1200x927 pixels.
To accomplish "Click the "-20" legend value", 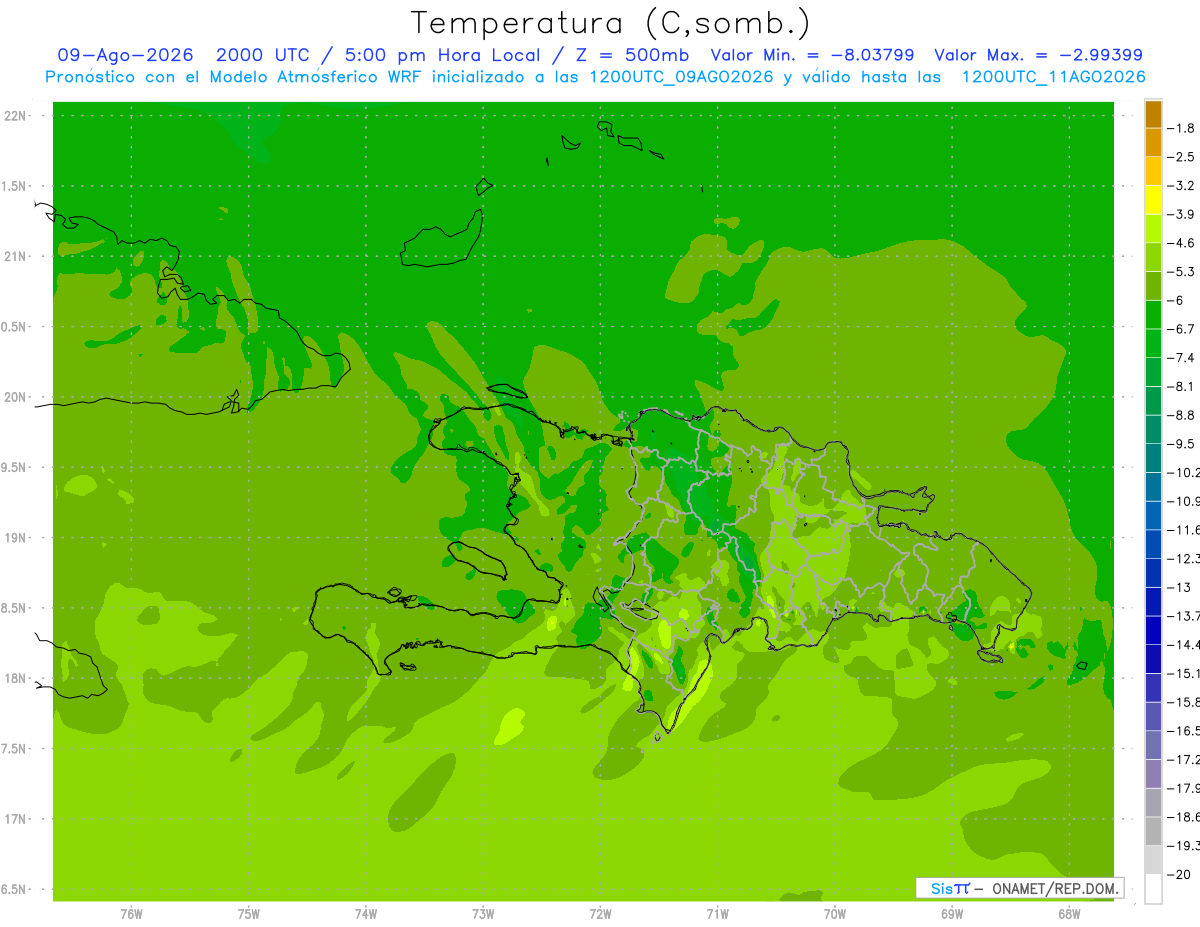I will pos(1180,874).
